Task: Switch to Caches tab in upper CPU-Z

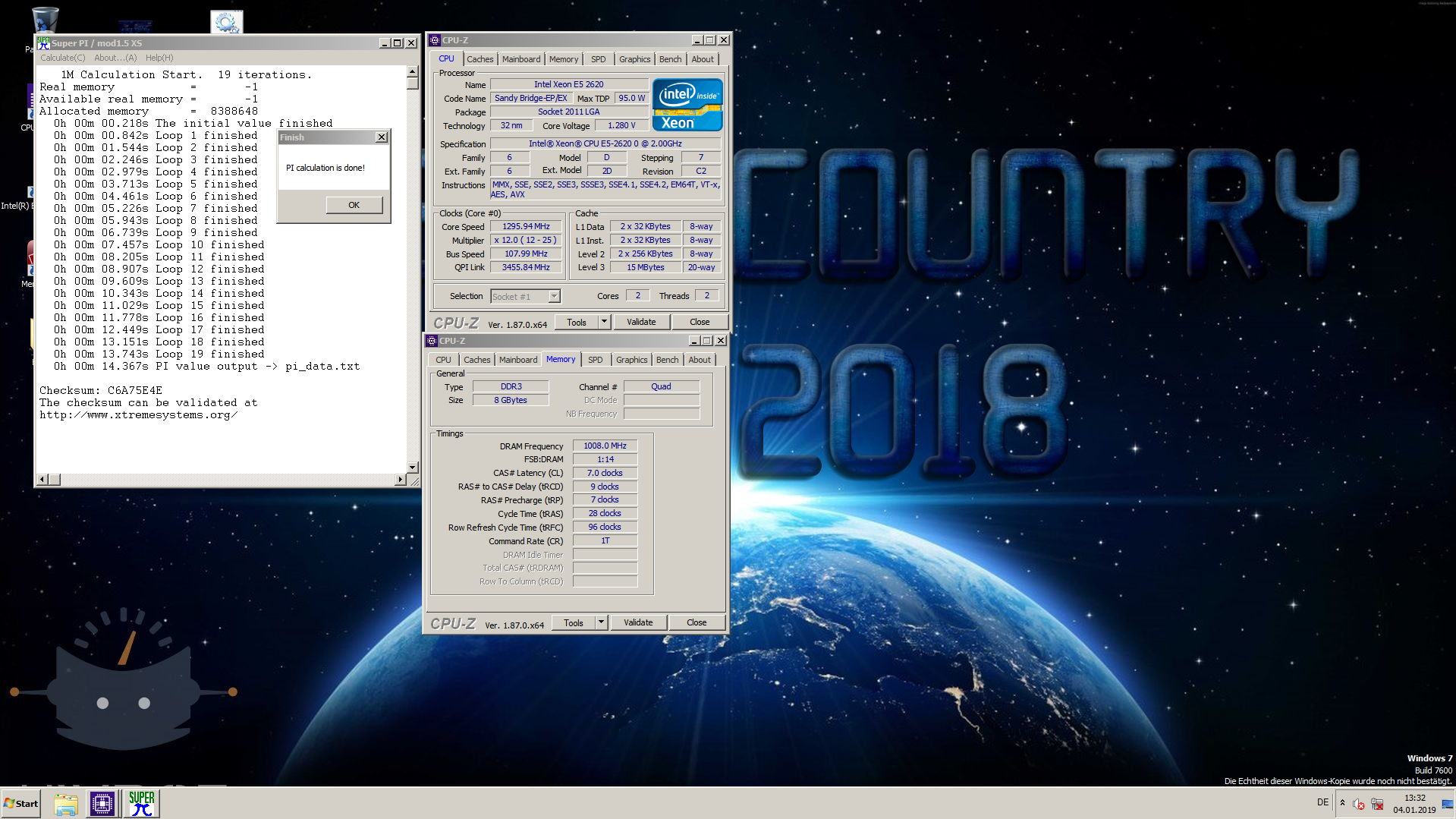Action: (480, 59)
